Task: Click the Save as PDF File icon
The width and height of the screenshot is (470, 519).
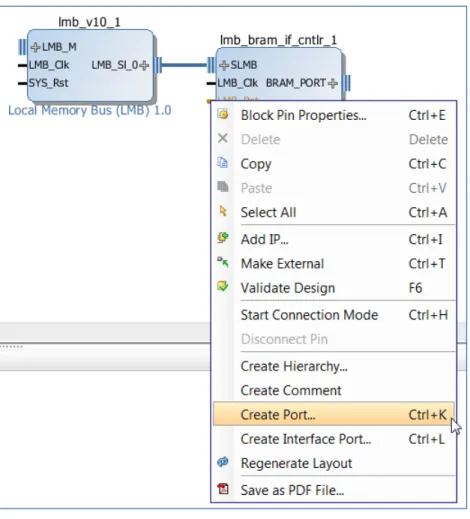Action: point(223,489)
